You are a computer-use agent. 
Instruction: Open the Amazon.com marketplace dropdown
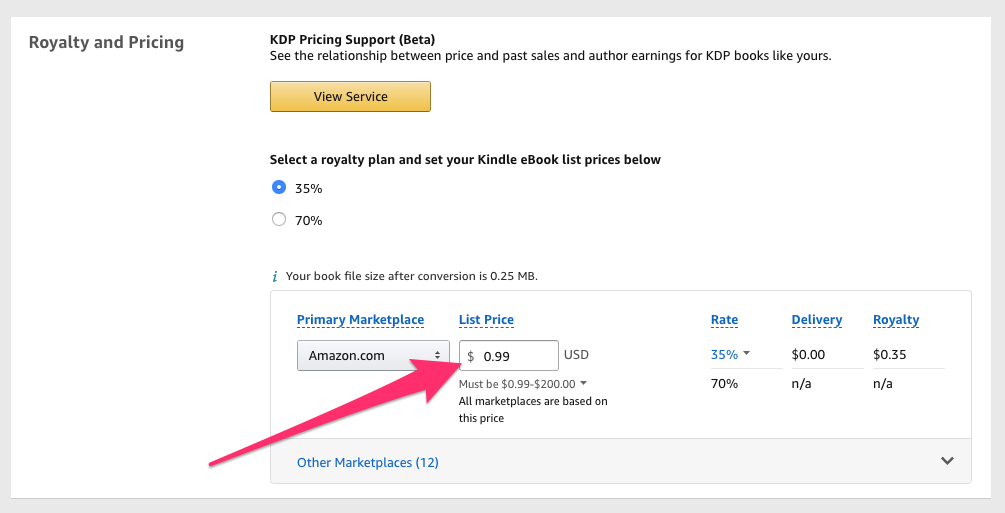(x=373, y=355)
